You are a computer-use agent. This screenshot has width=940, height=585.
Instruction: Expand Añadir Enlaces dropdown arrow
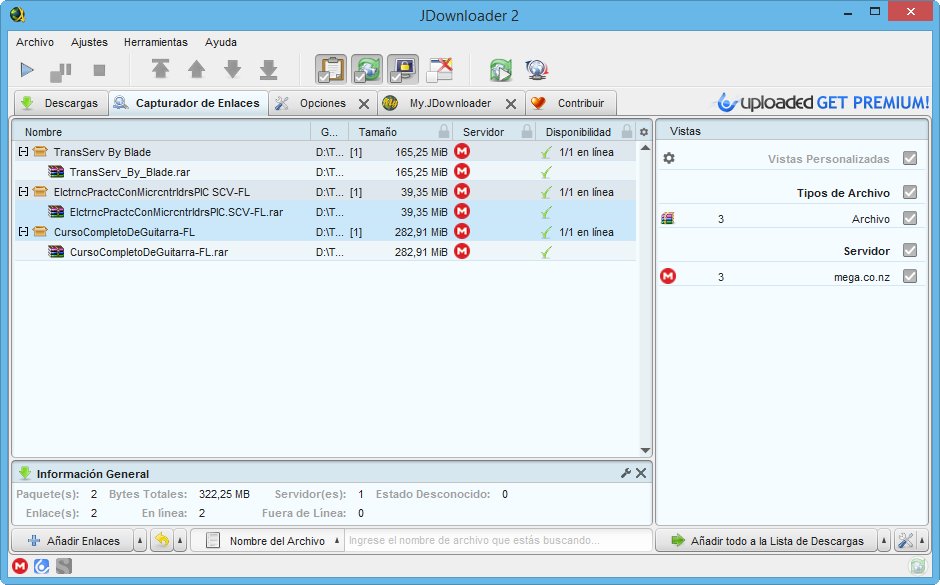tap(140, 541)
